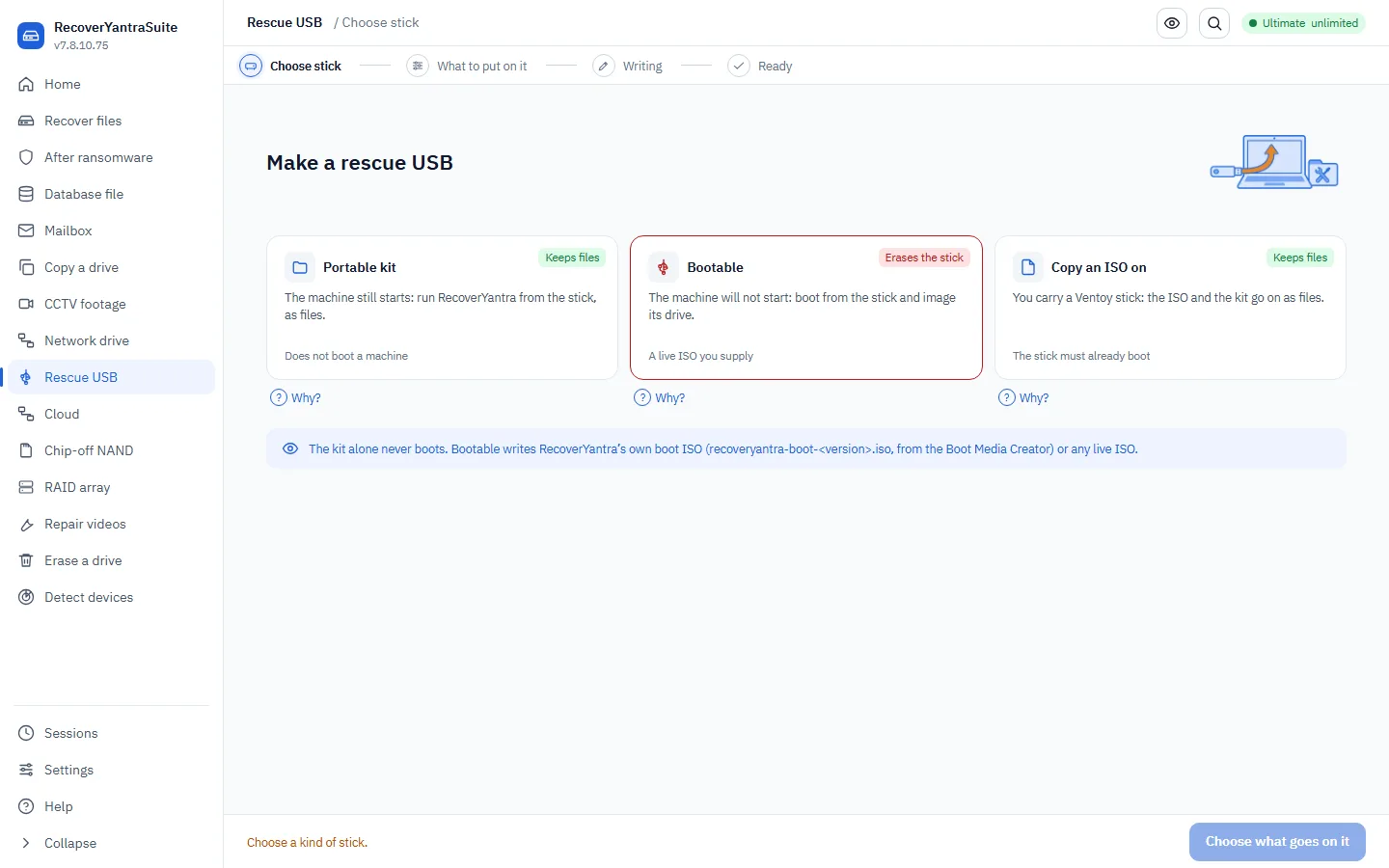The width and height of the screenshot is (1389, 868).
Task: Open Help from the sidebar
Action: point(111,806)
